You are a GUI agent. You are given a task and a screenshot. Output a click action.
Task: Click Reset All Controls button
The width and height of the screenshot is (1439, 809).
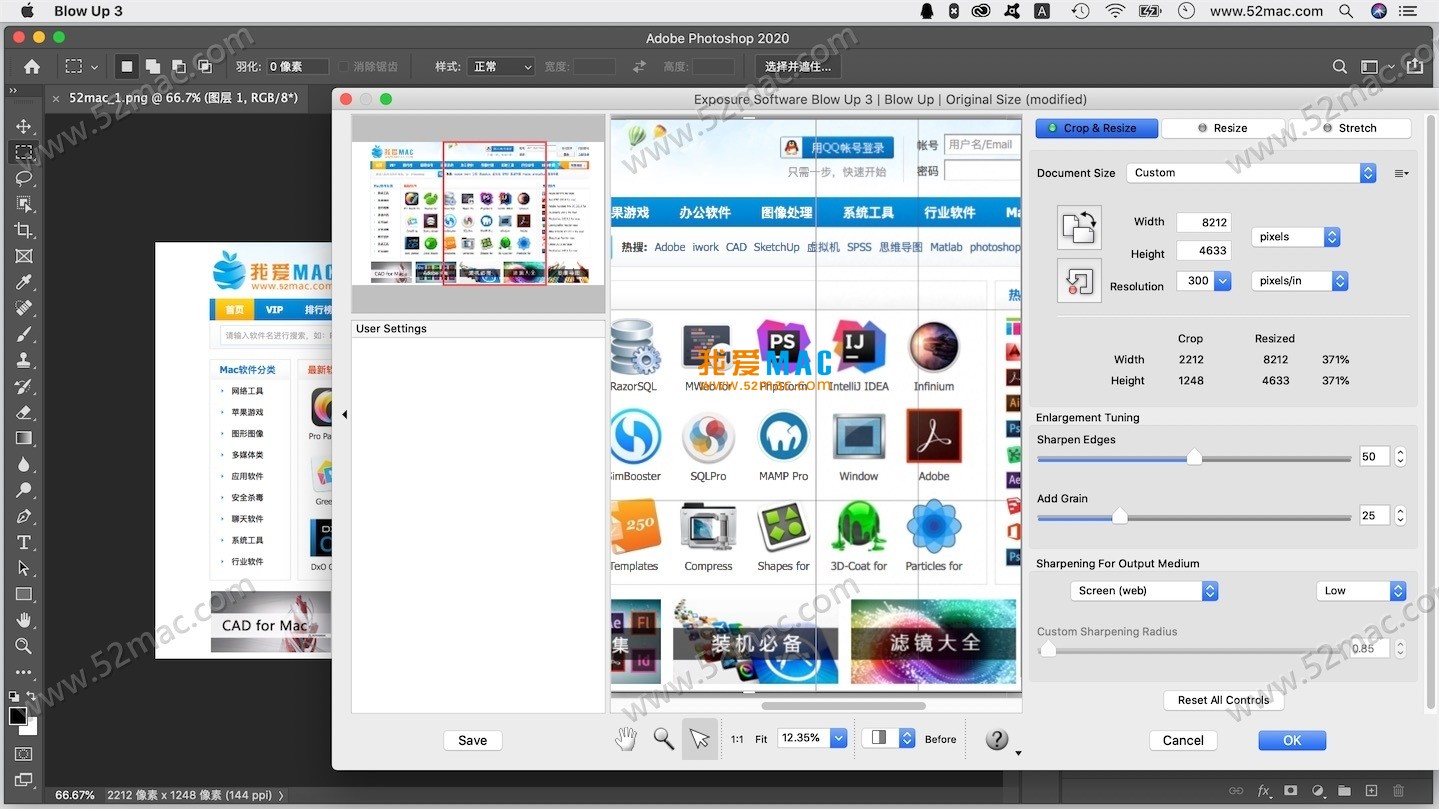coord(1223,700)
